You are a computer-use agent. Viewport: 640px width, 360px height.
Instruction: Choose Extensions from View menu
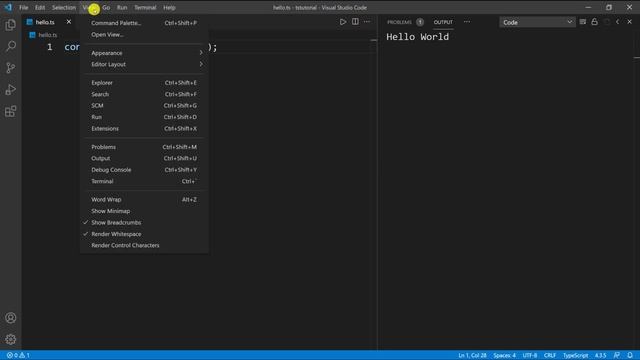coord(144,129)
